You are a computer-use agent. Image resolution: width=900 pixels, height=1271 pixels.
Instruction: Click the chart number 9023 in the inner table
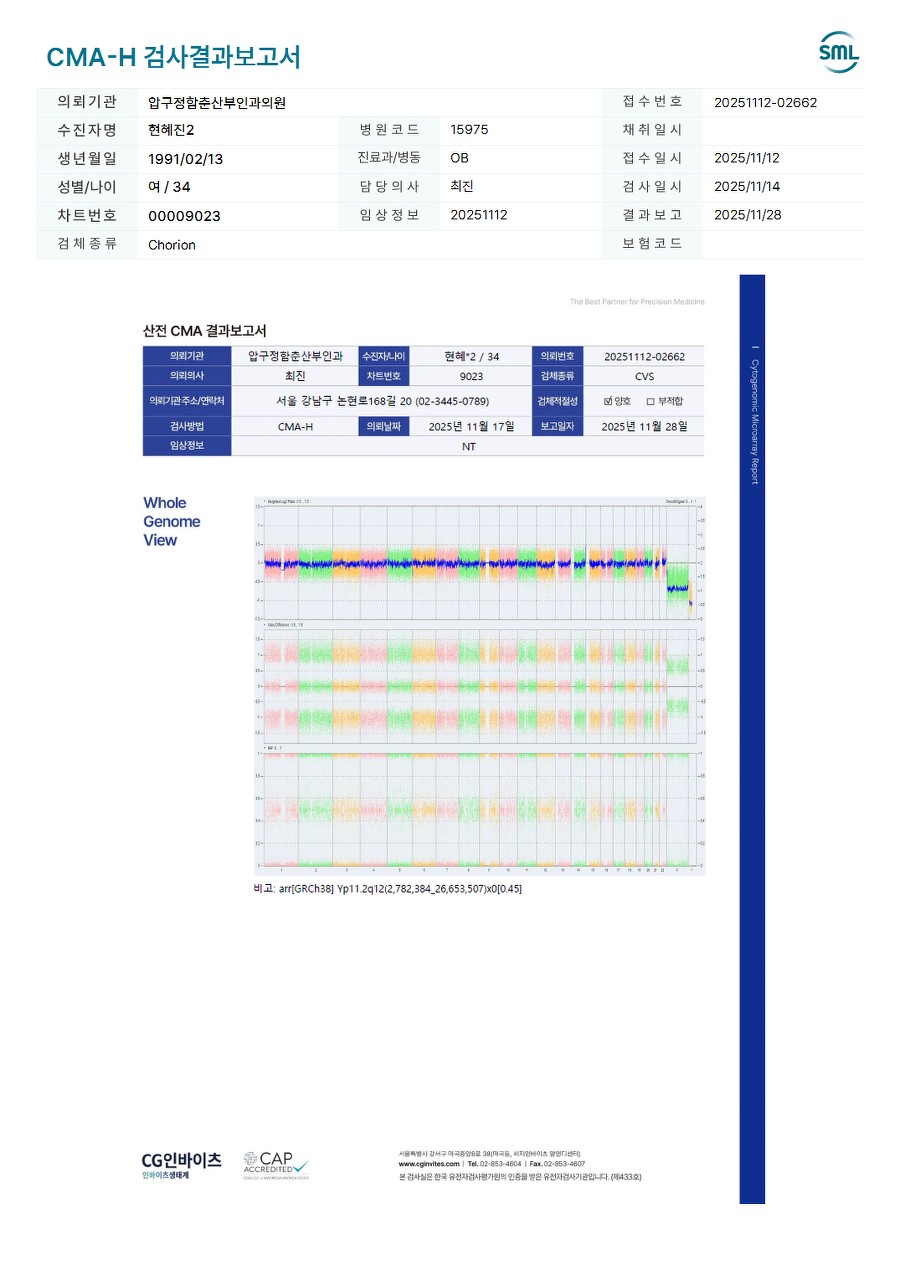tap(472, 376)
